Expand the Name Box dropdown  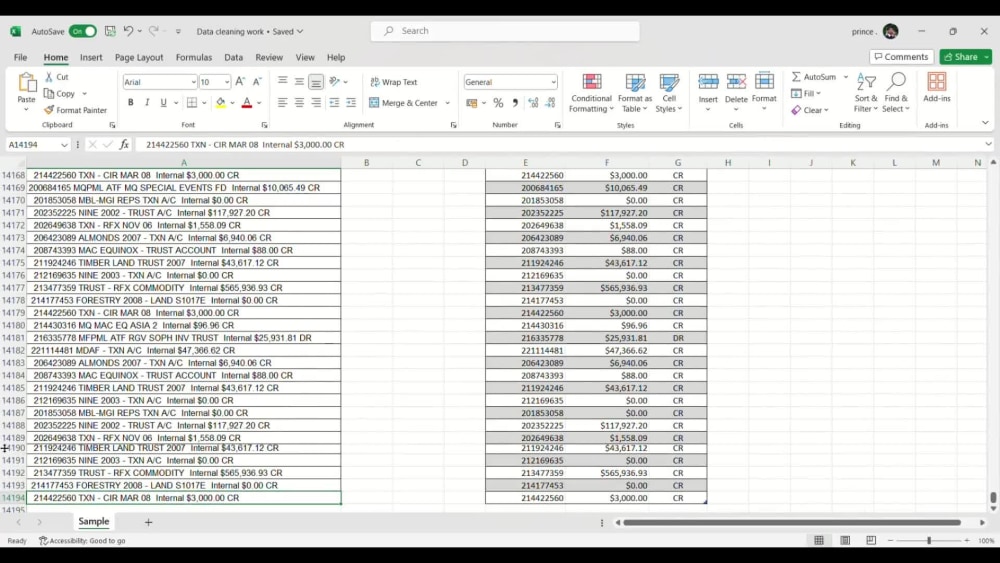tap(64, 145)
